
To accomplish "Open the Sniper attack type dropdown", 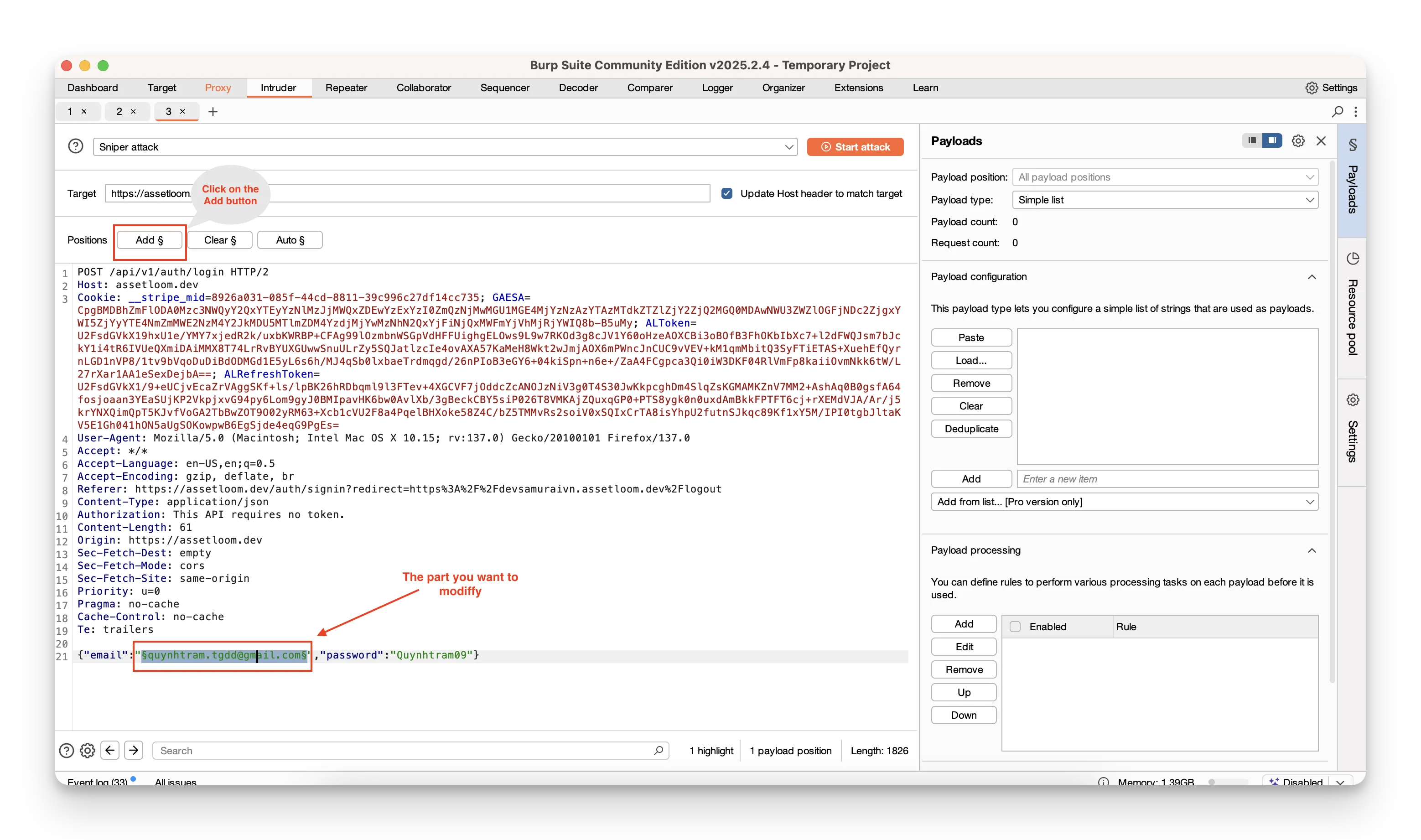I will [x=445, y=147].
